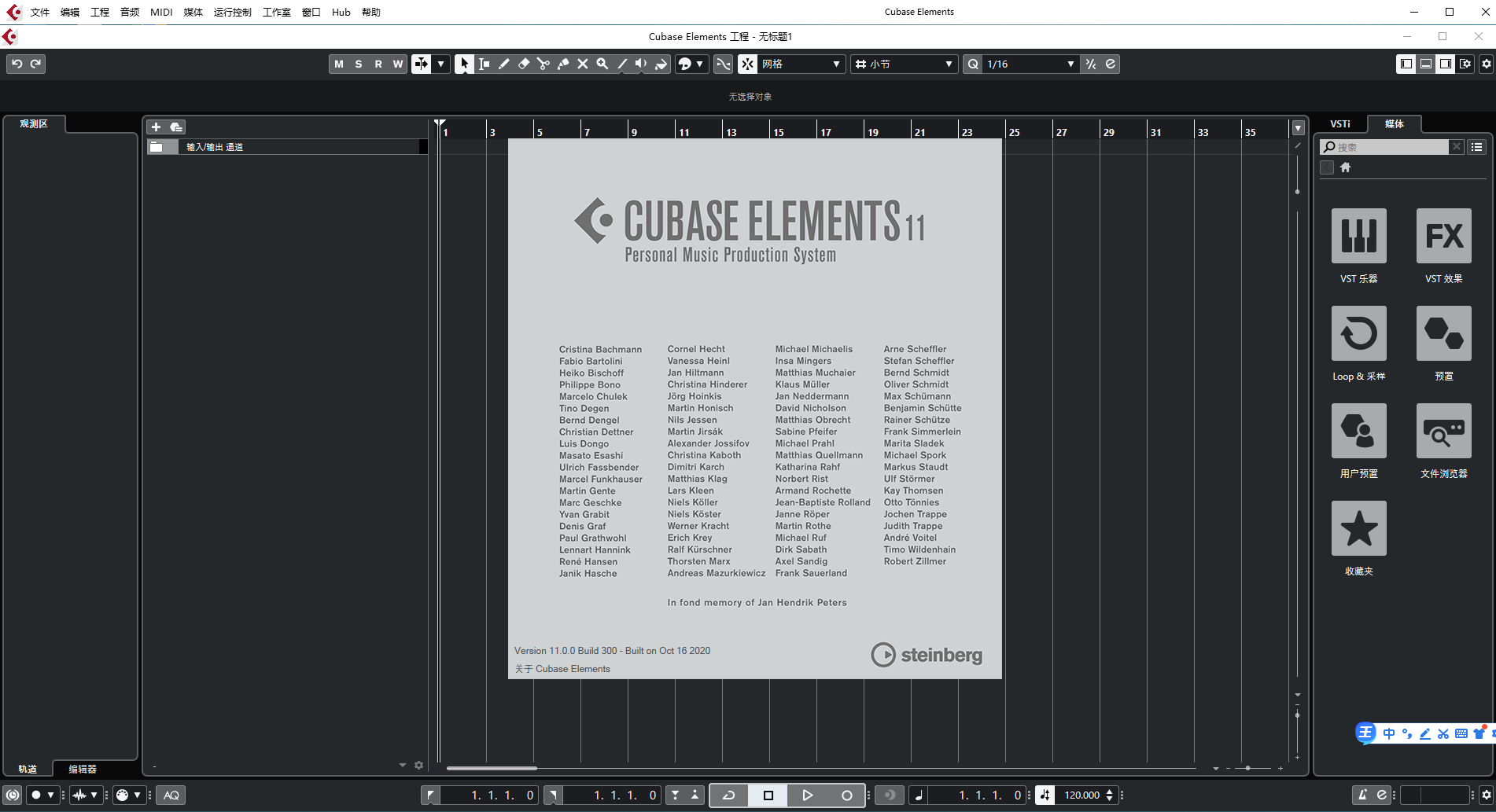Open VST 乐器 instruments browser
1496x812 pixels.
(1358, 236)
